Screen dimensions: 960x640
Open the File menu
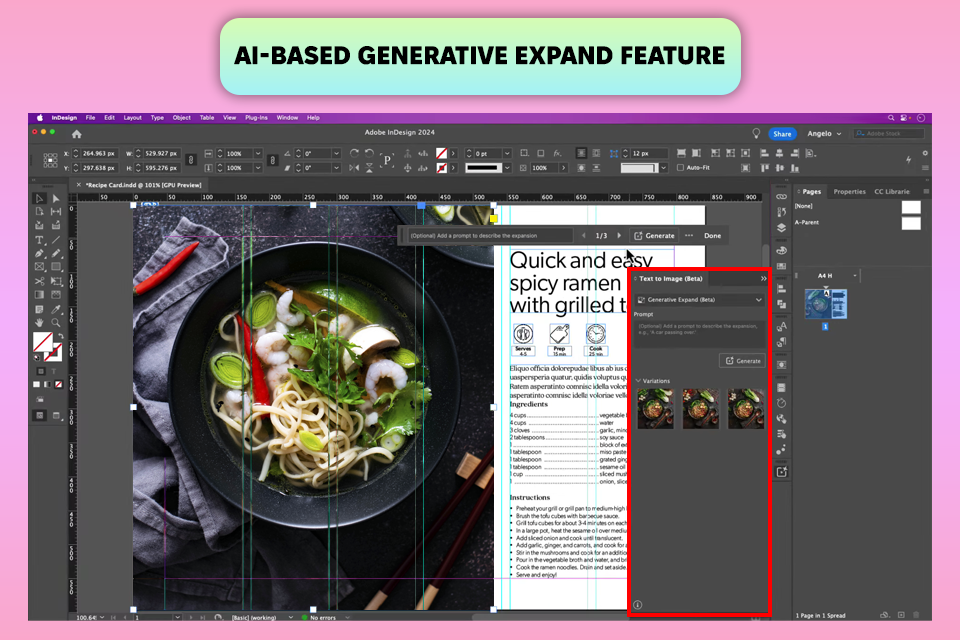(x=91, y=118)
